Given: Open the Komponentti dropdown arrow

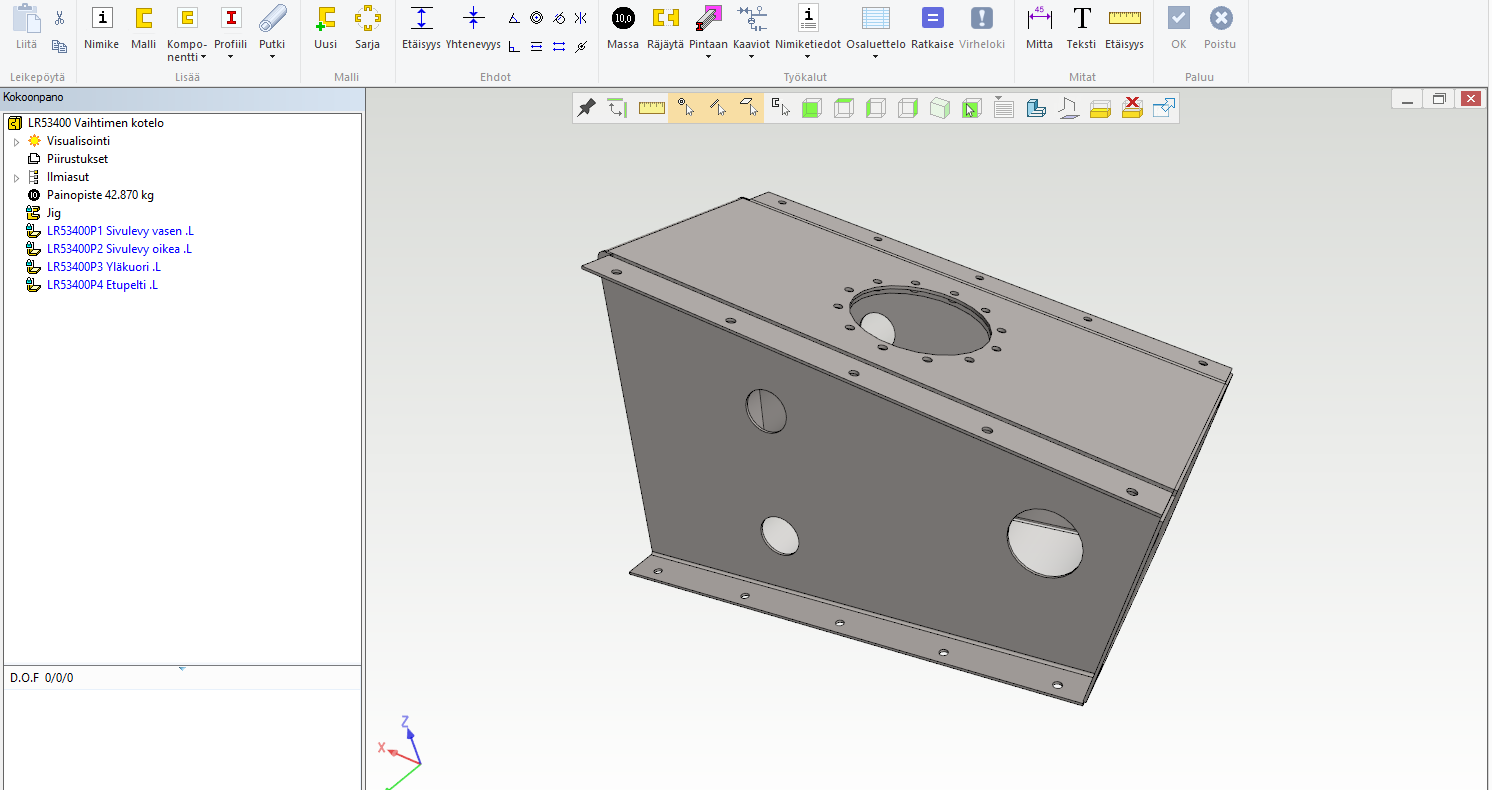Looking at the screenshot, I should 203,58.
